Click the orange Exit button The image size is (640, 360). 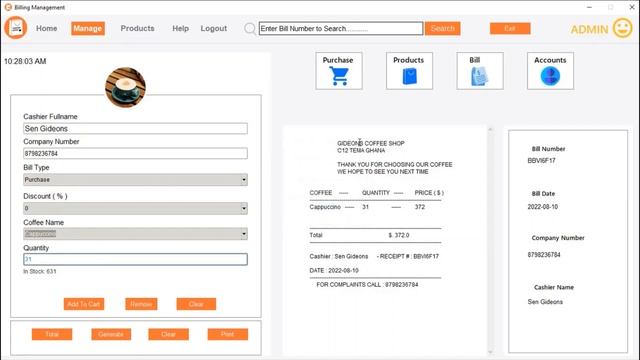click(510, 28)
